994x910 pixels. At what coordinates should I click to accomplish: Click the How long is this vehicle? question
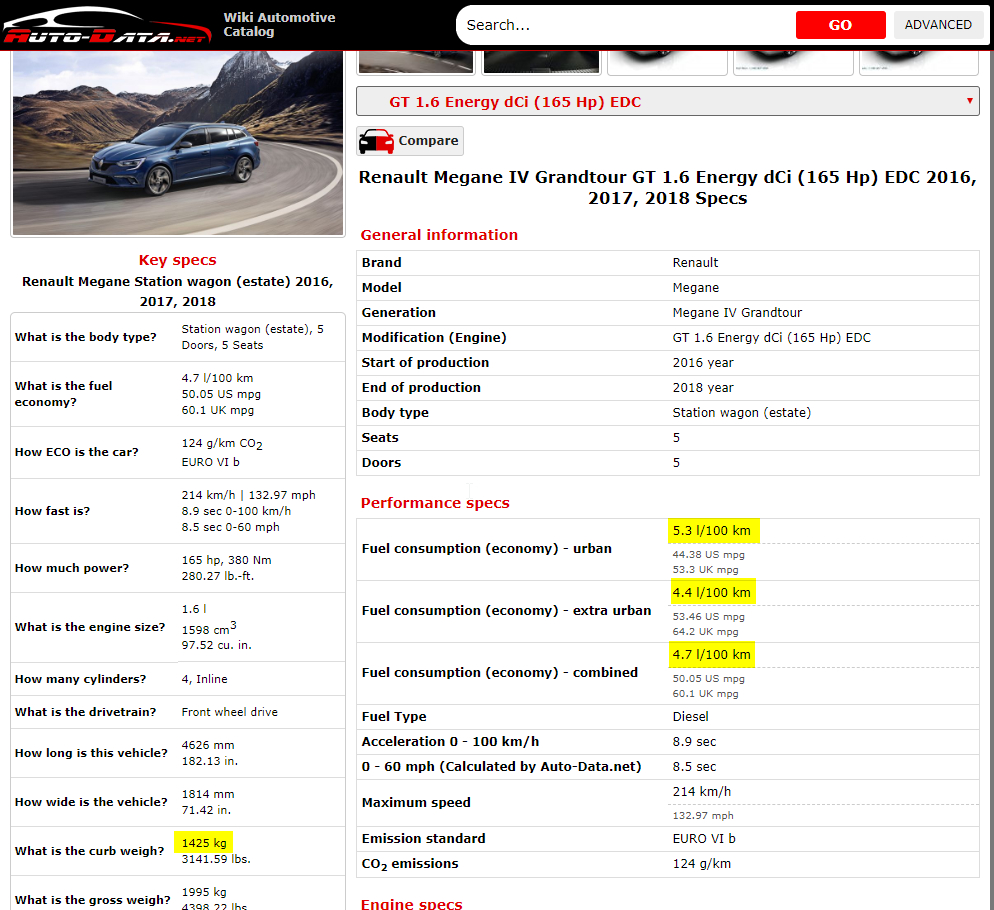coord(91,753)
